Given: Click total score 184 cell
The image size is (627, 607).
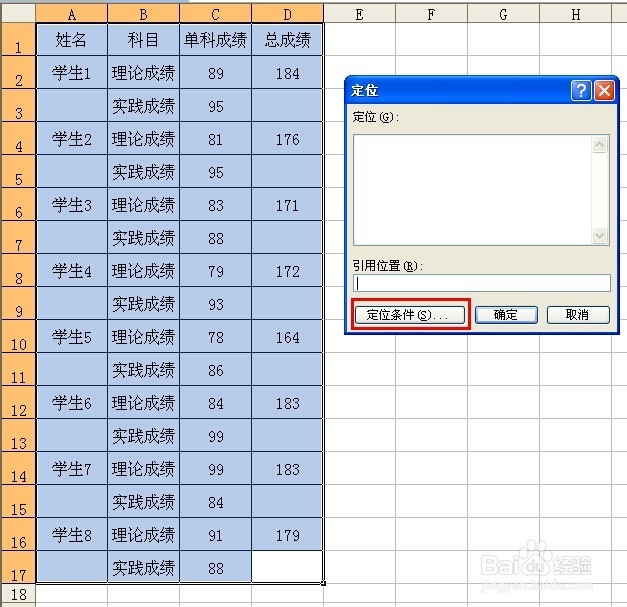Looking at the screenshot, I should click(x=288, y=72).
